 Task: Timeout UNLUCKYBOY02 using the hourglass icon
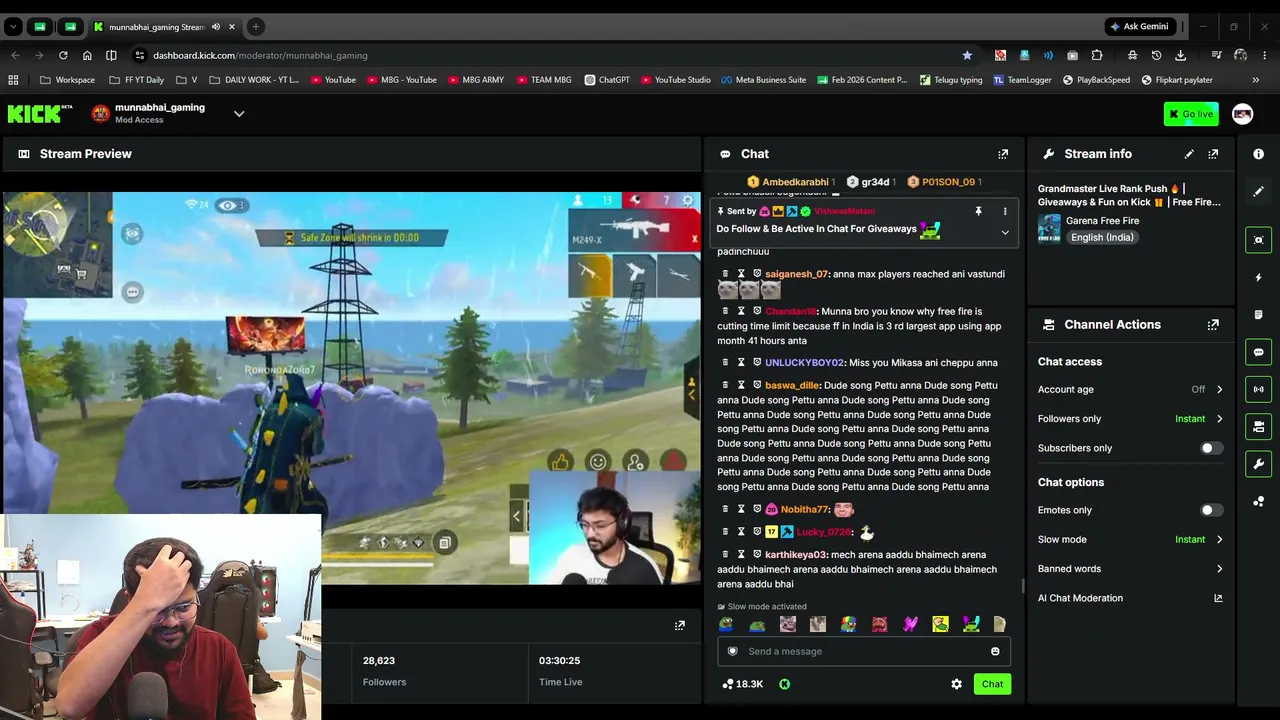tap(741, 363)
